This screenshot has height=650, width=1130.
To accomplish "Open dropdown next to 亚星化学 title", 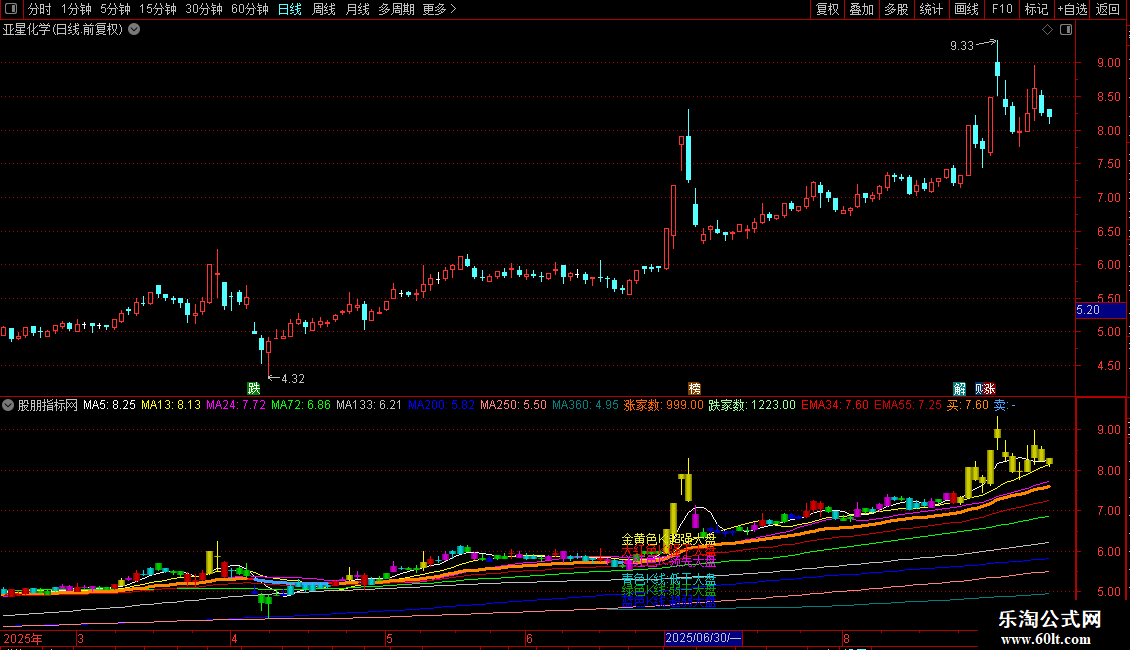I will tap(134, 30).
